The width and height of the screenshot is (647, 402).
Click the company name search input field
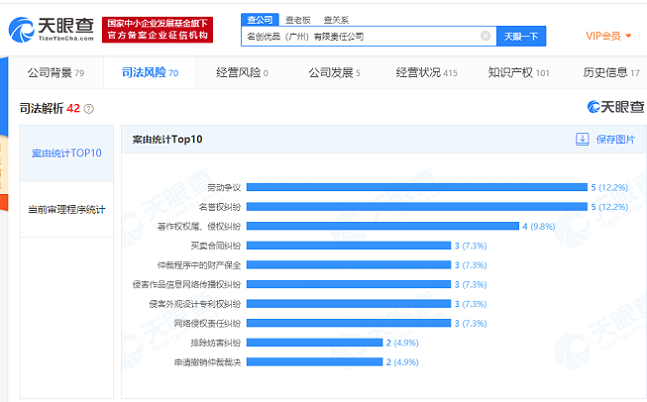[x=360, y=36]
